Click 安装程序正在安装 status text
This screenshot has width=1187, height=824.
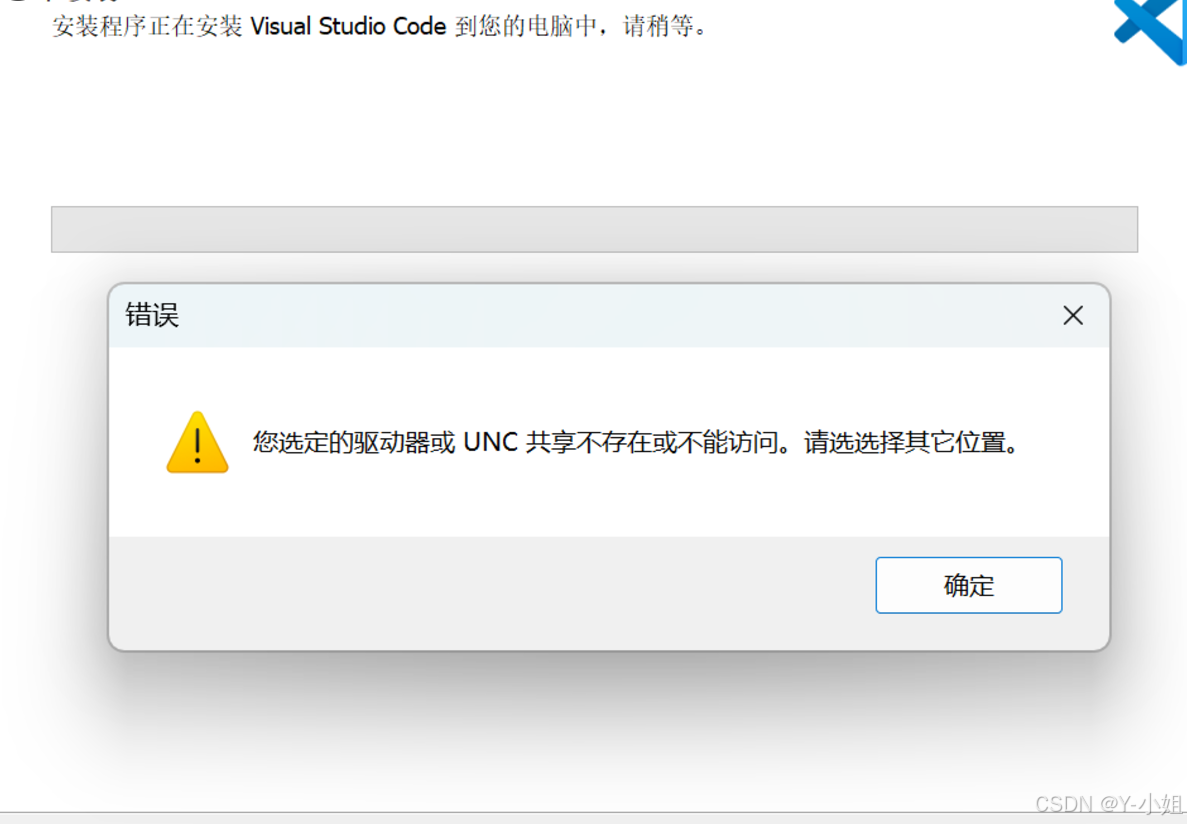[148, 27]
